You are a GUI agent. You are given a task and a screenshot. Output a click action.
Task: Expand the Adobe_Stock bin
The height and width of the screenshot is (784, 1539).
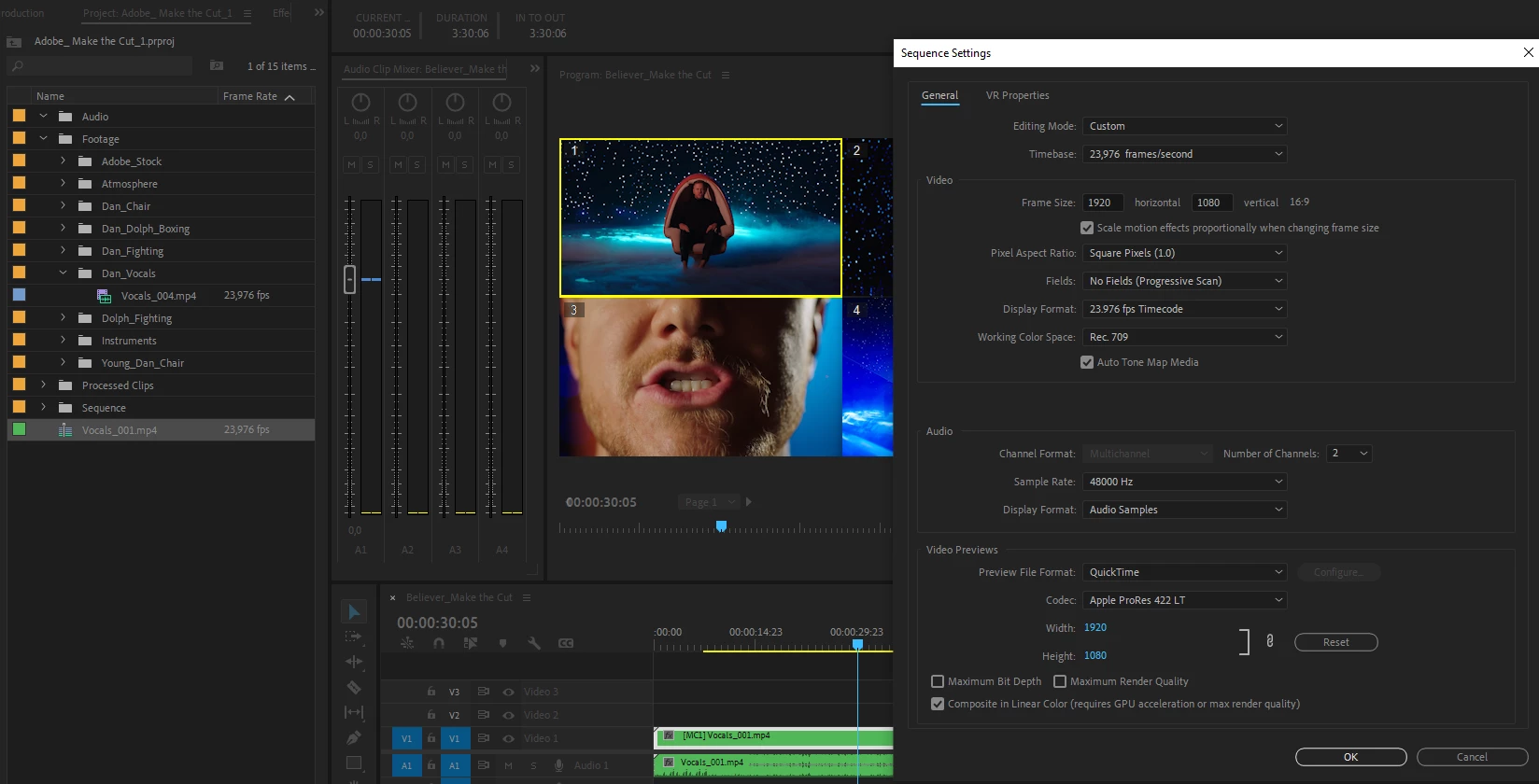(x=64, y=161)
